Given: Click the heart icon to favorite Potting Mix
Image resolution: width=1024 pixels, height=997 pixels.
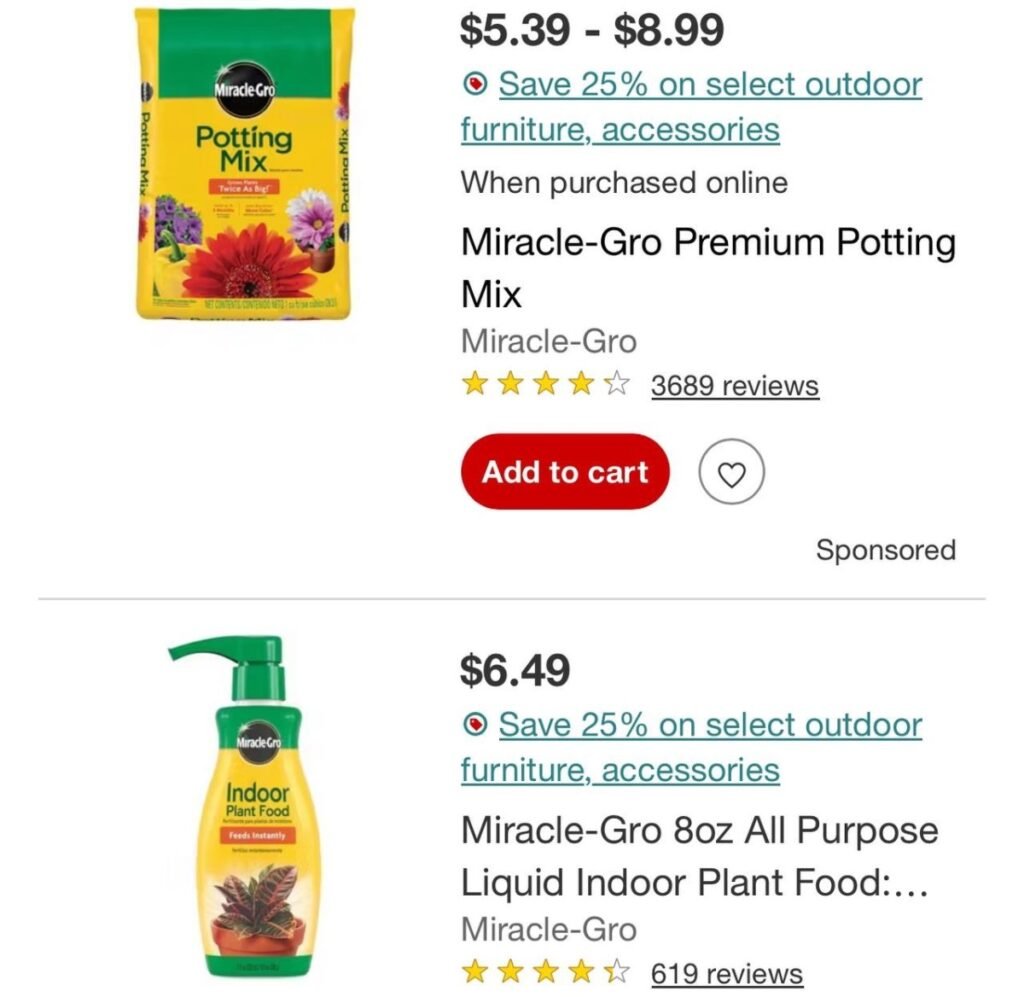Looking at the screenshot, I should (732, 472).
